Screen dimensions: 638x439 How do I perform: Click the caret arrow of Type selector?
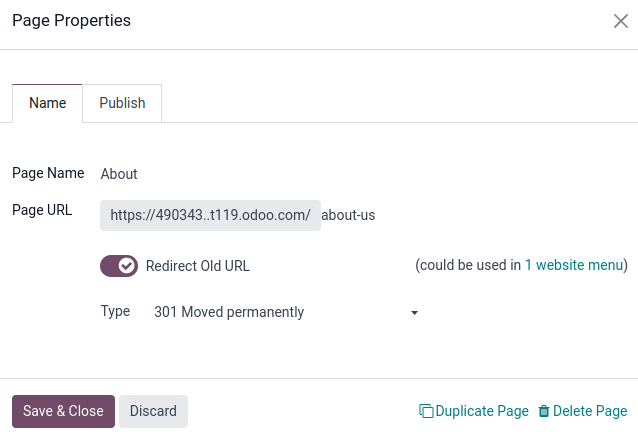414,313
